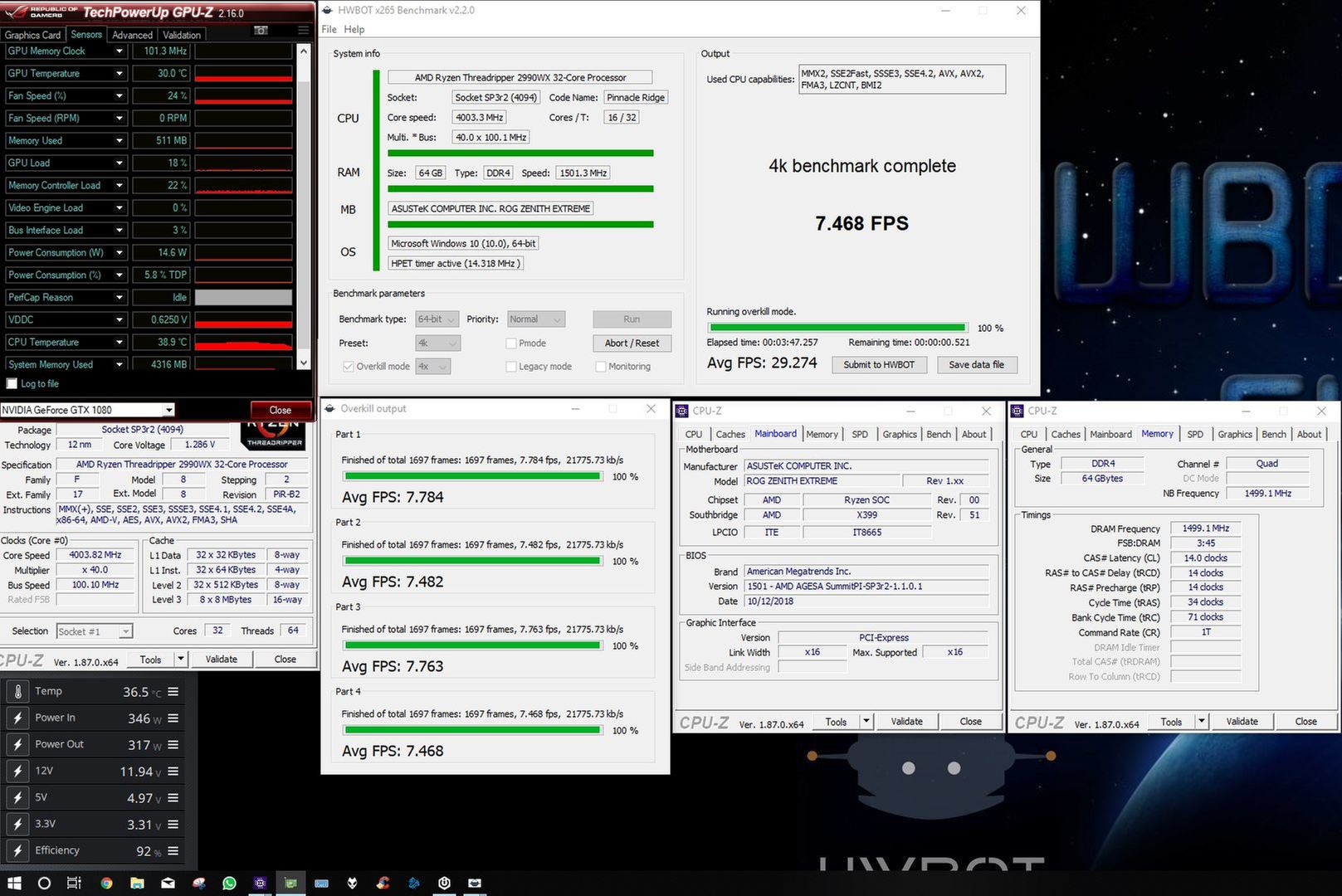Open Benchmark type 64-bit dropdown

coord(438,319)
